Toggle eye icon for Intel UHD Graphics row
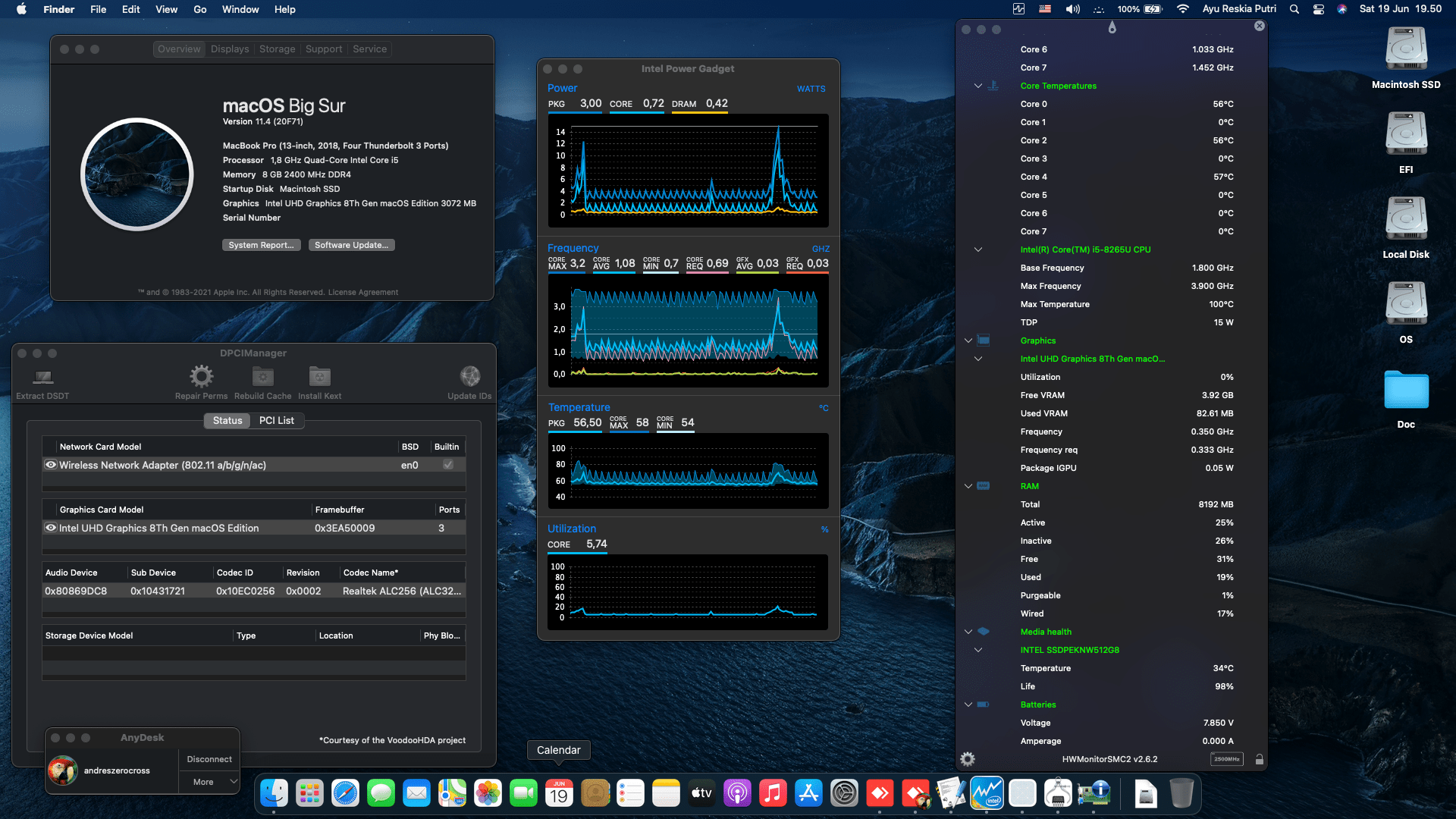 (51, 528)
